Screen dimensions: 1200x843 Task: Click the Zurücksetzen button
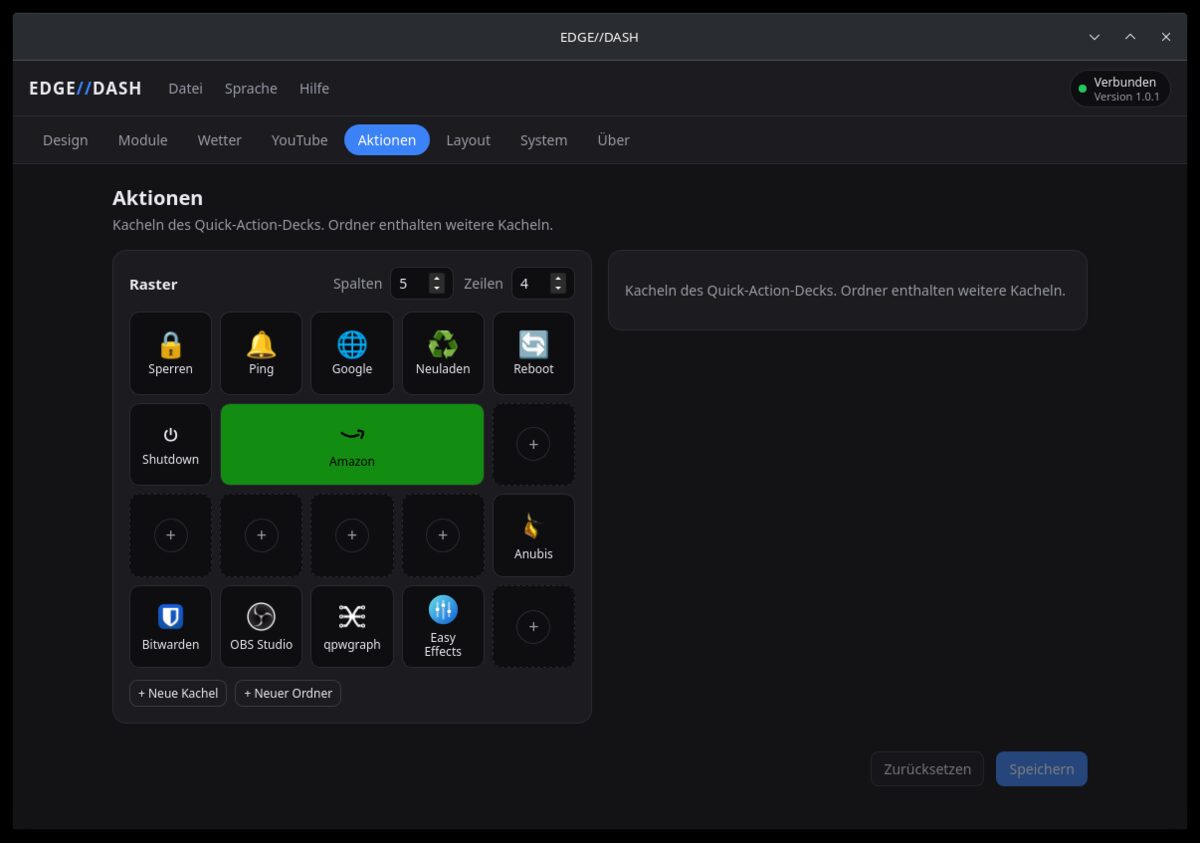click(x=927, y=769)
